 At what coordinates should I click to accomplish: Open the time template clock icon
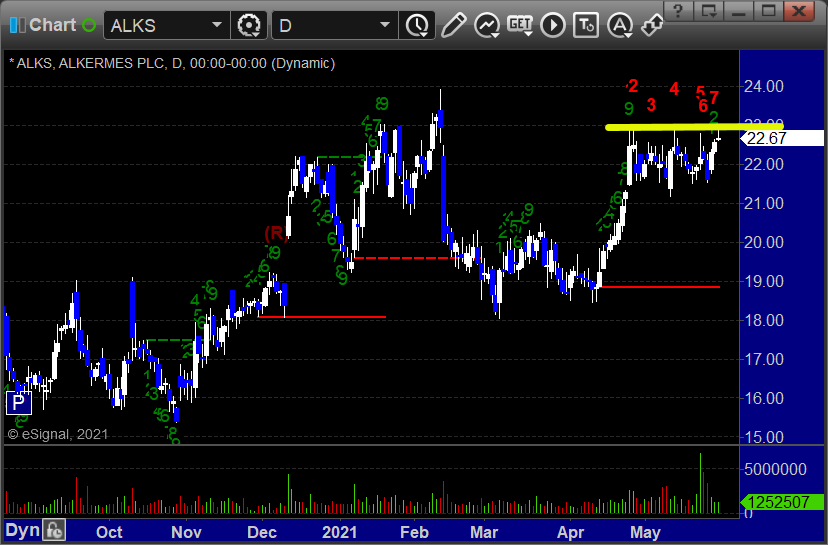point(417,25)
